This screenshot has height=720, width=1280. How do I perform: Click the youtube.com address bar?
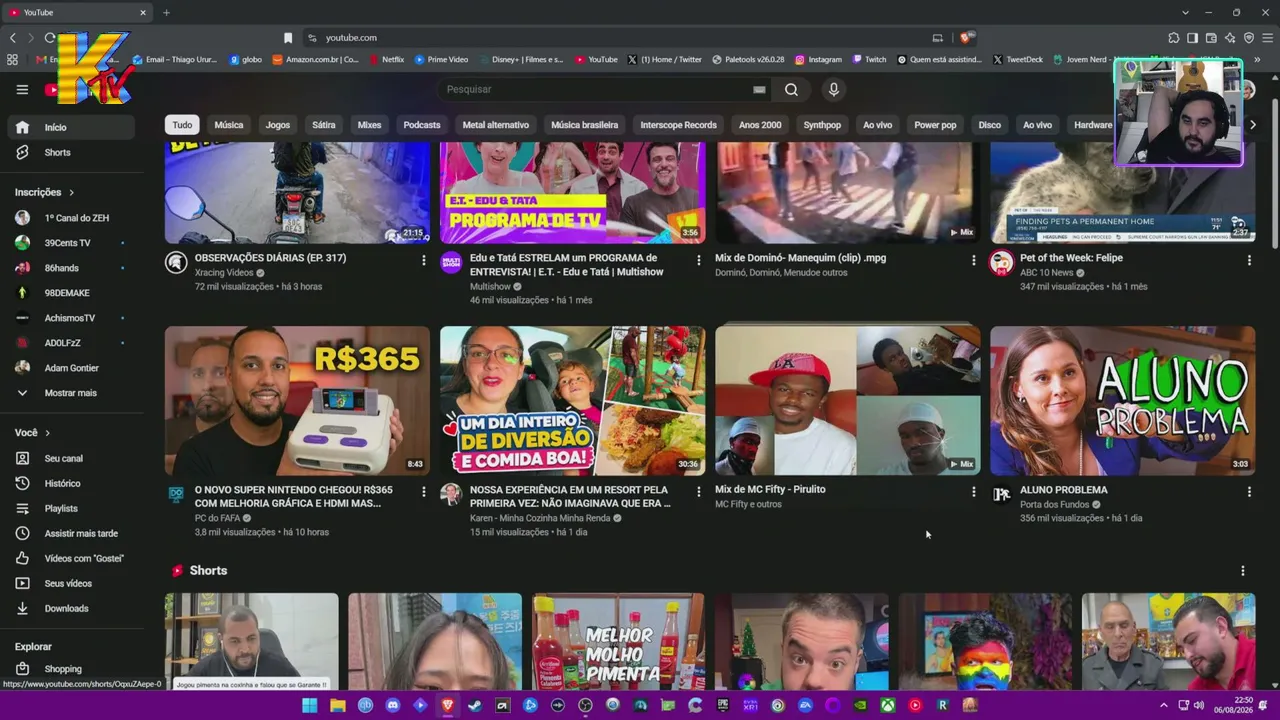[x=620, y=38]
